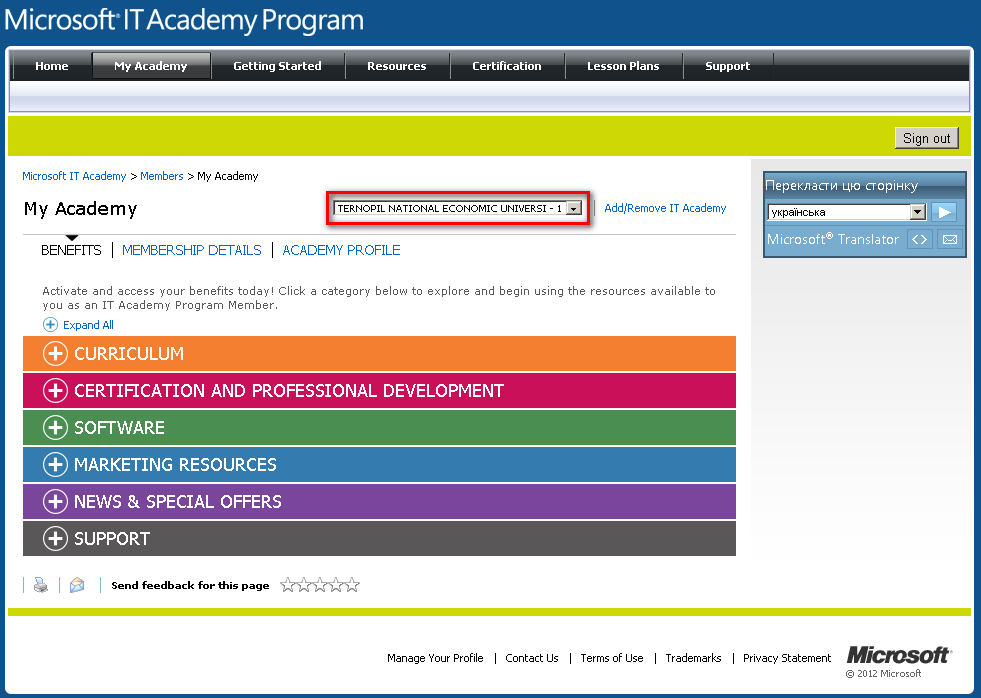Expand the Curriculum section
The width and height of the screenshot is (981, 698).
pos(379,353)
